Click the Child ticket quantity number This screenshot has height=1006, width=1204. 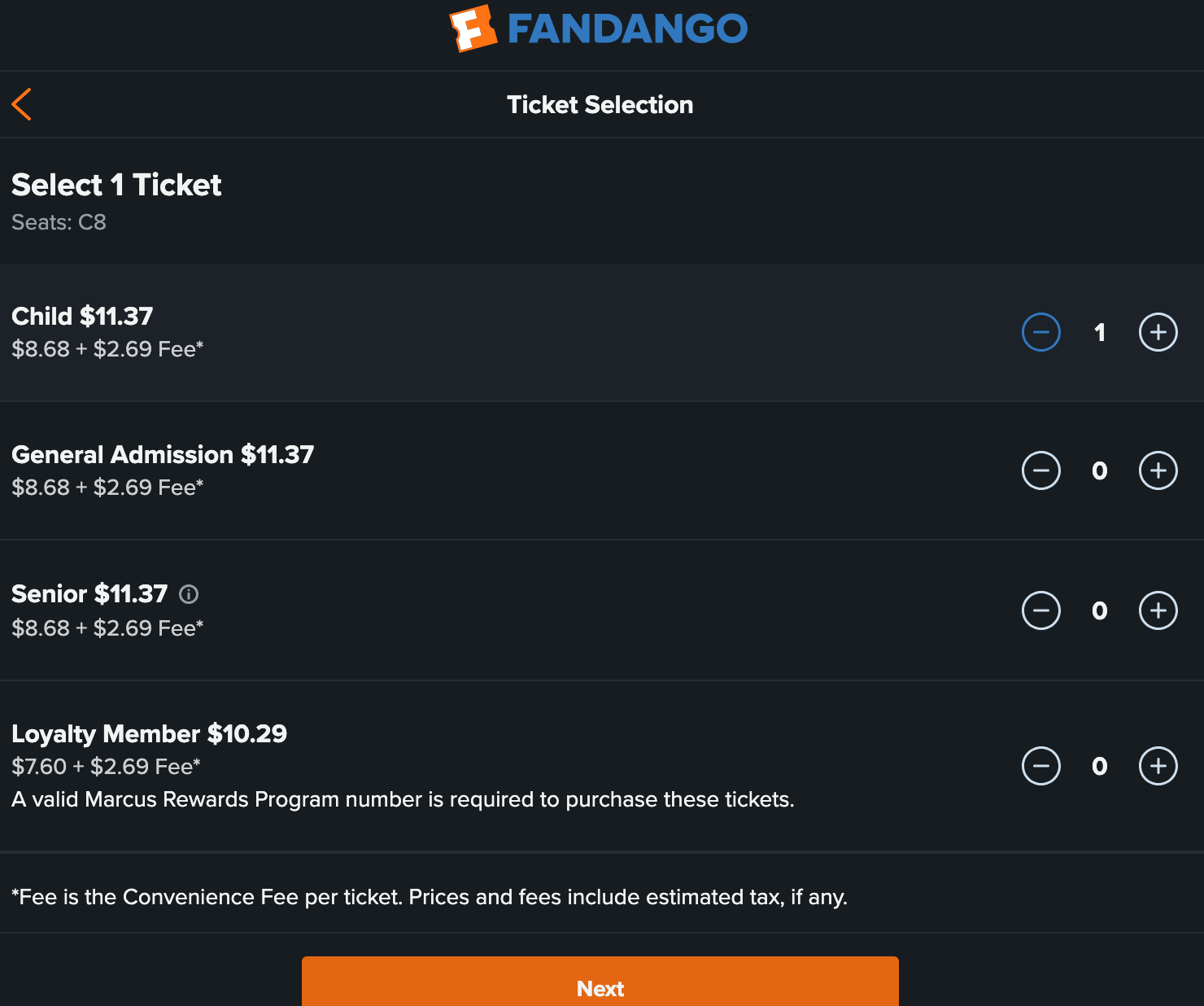[x=1099, y=332]
